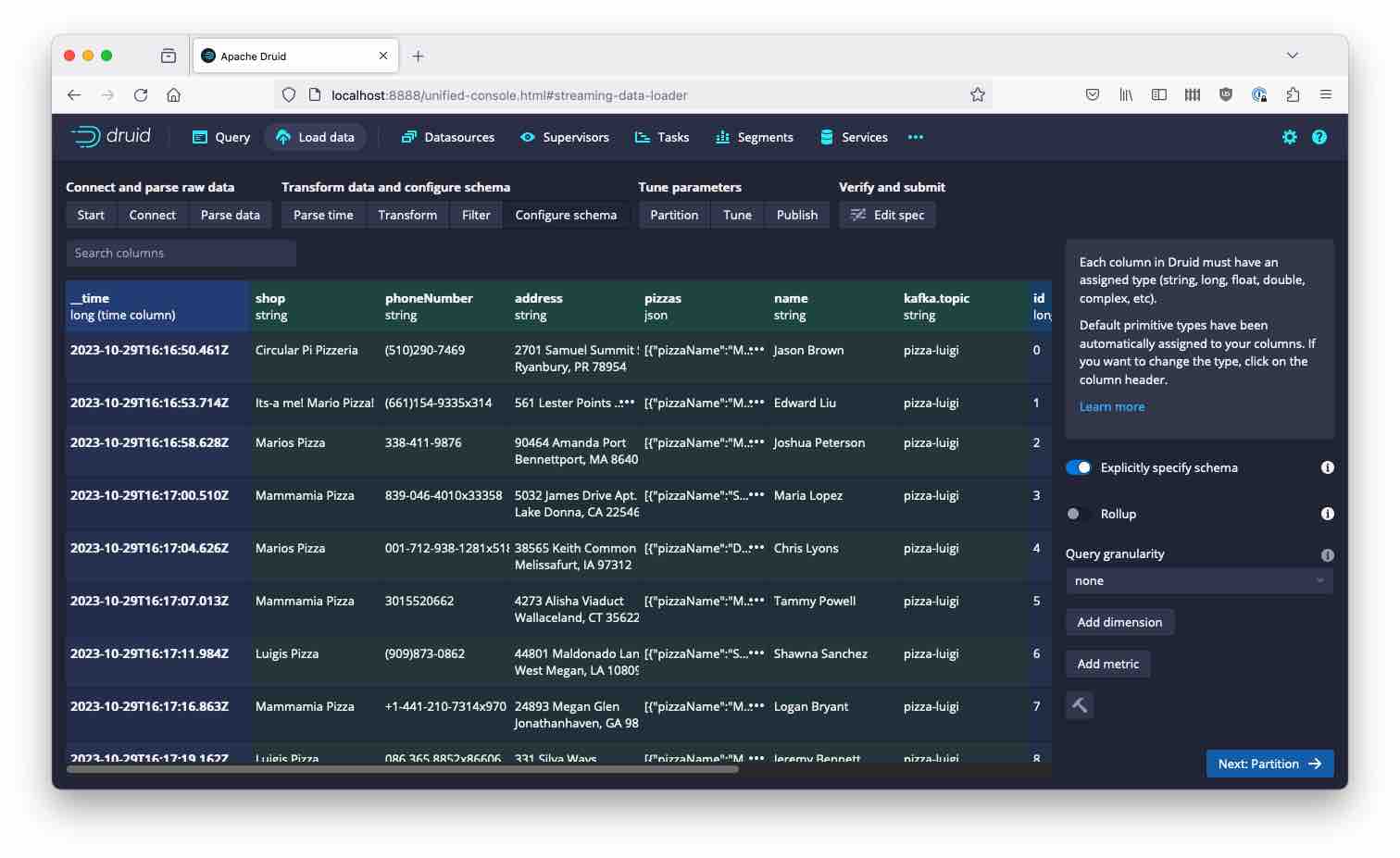Enable the Rollup toggle
The height and width of the screenshot is (858, 1400).
(1079, 514)
